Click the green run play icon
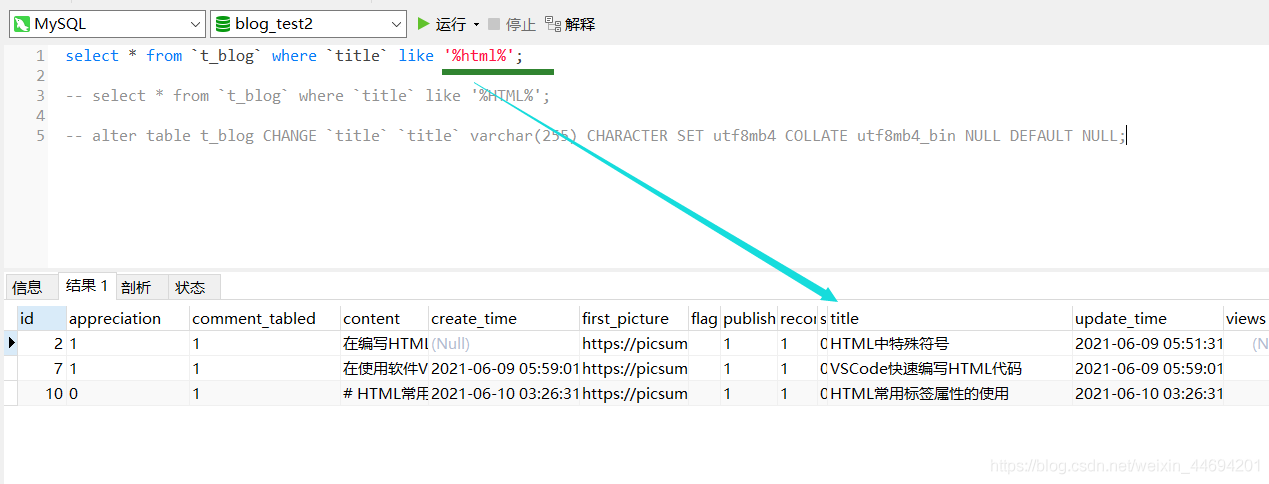Screen dimensions: 1269x484 point(423,23)
